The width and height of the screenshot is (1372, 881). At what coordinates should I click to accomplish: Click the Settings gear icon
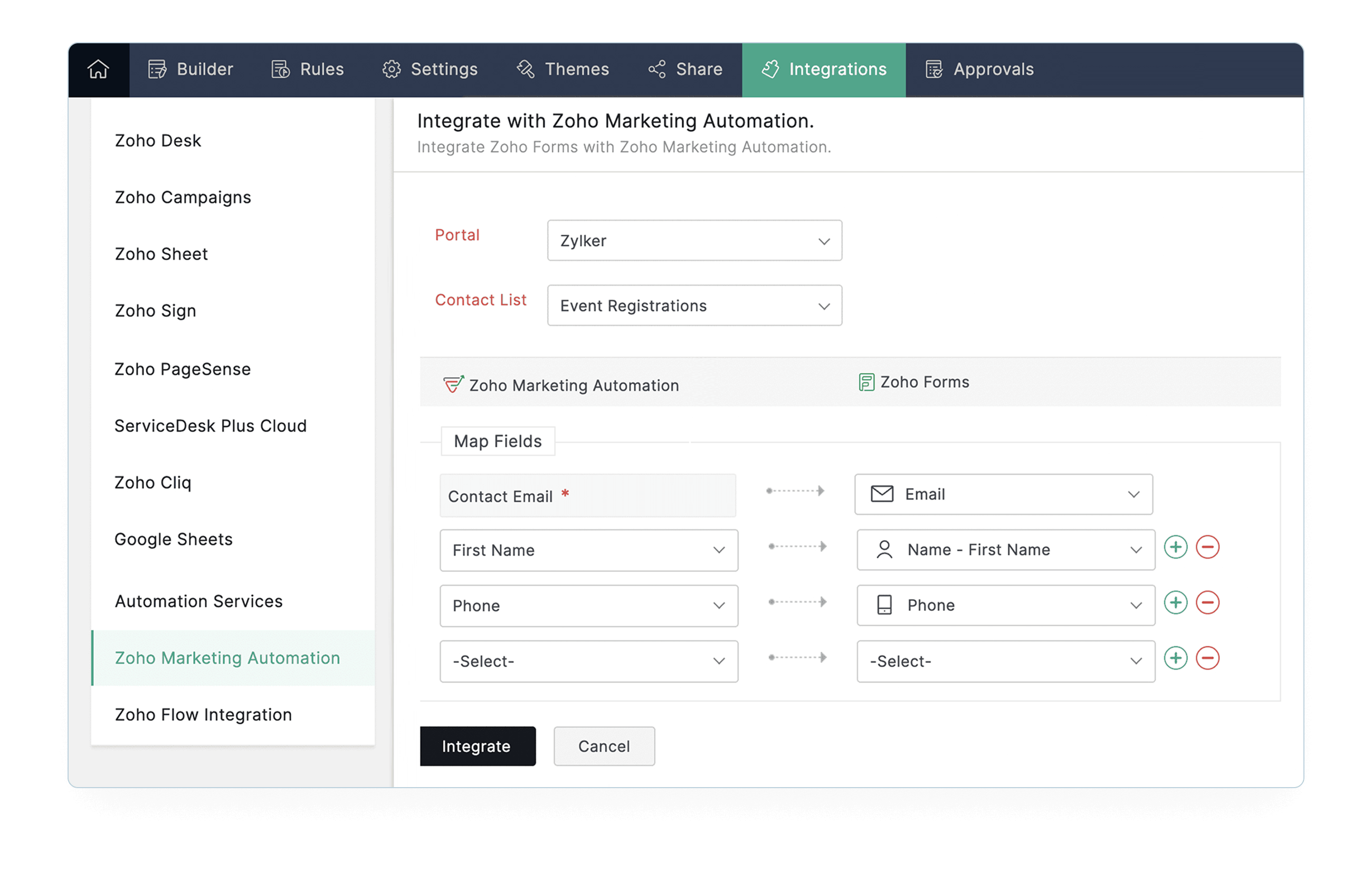coord(392,69)
